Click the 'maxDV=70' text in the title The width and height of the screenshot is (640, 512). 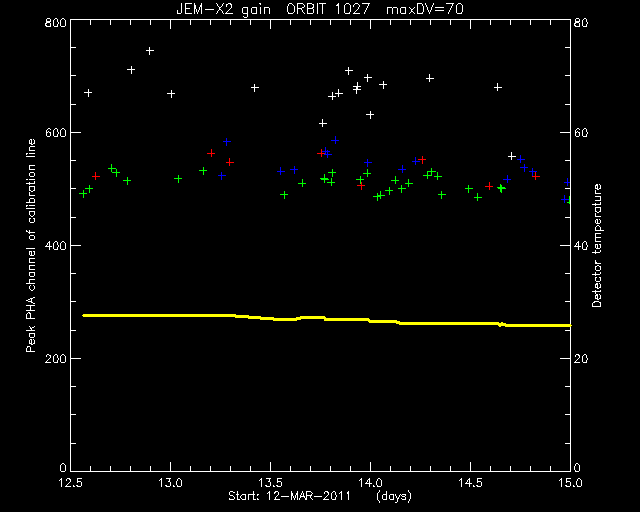(425, 9)
